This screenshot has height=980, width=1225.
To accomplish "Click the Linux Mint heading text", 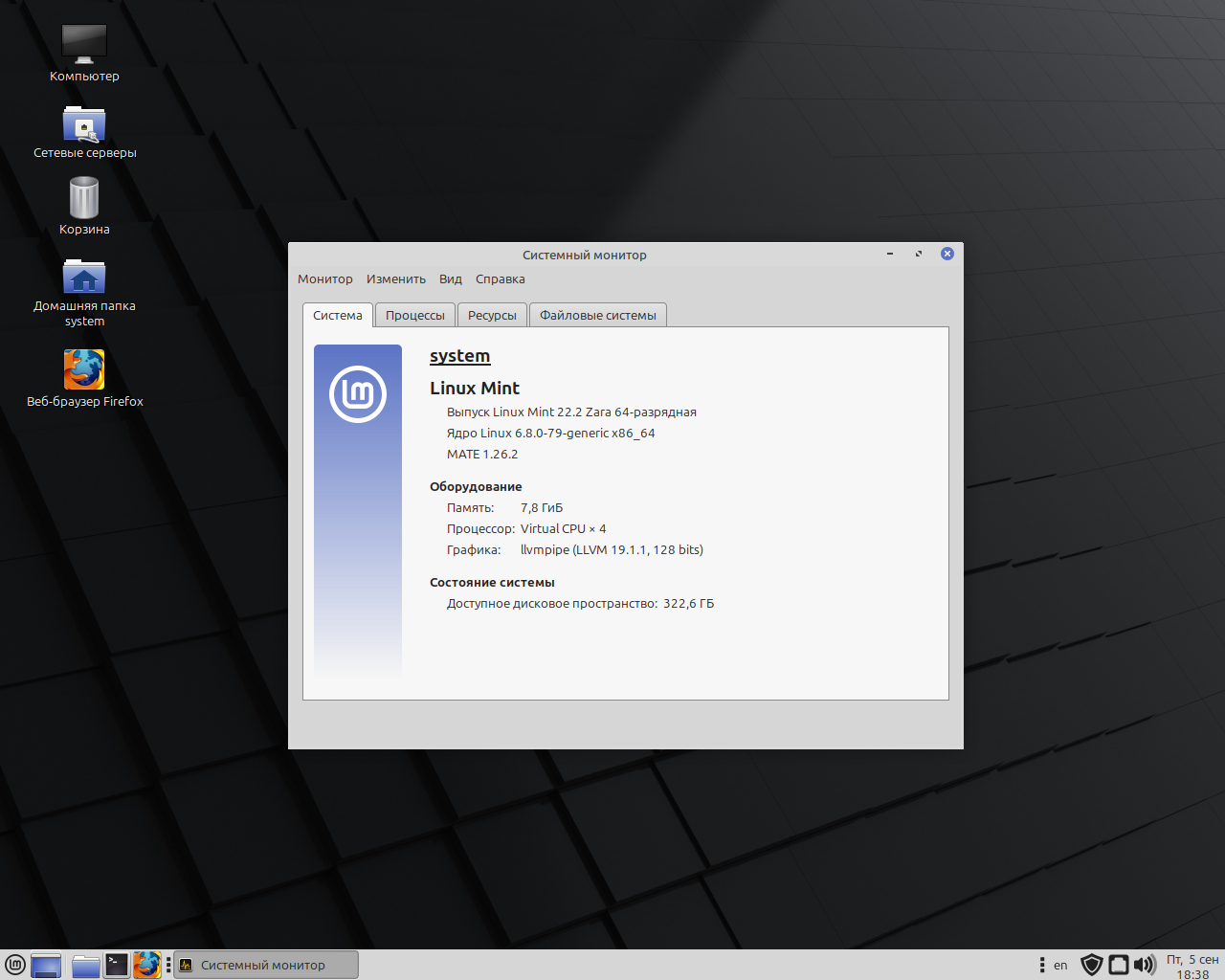I will 475,389.
